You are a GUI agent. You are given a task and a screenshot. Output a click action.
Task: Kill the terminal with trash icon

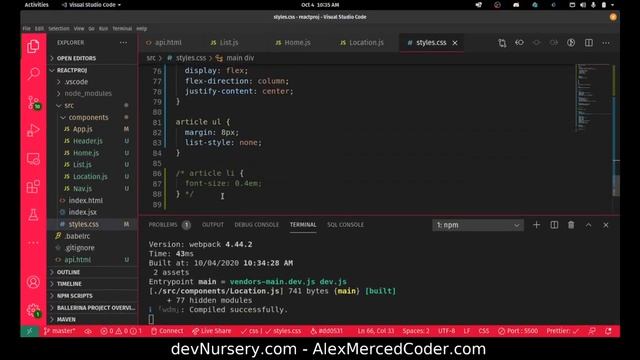click(571, 225)
